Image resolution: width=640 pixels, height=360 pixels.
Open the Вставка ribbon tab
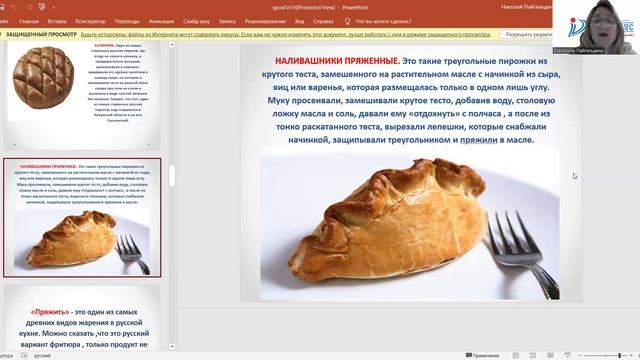pos(57,21)
